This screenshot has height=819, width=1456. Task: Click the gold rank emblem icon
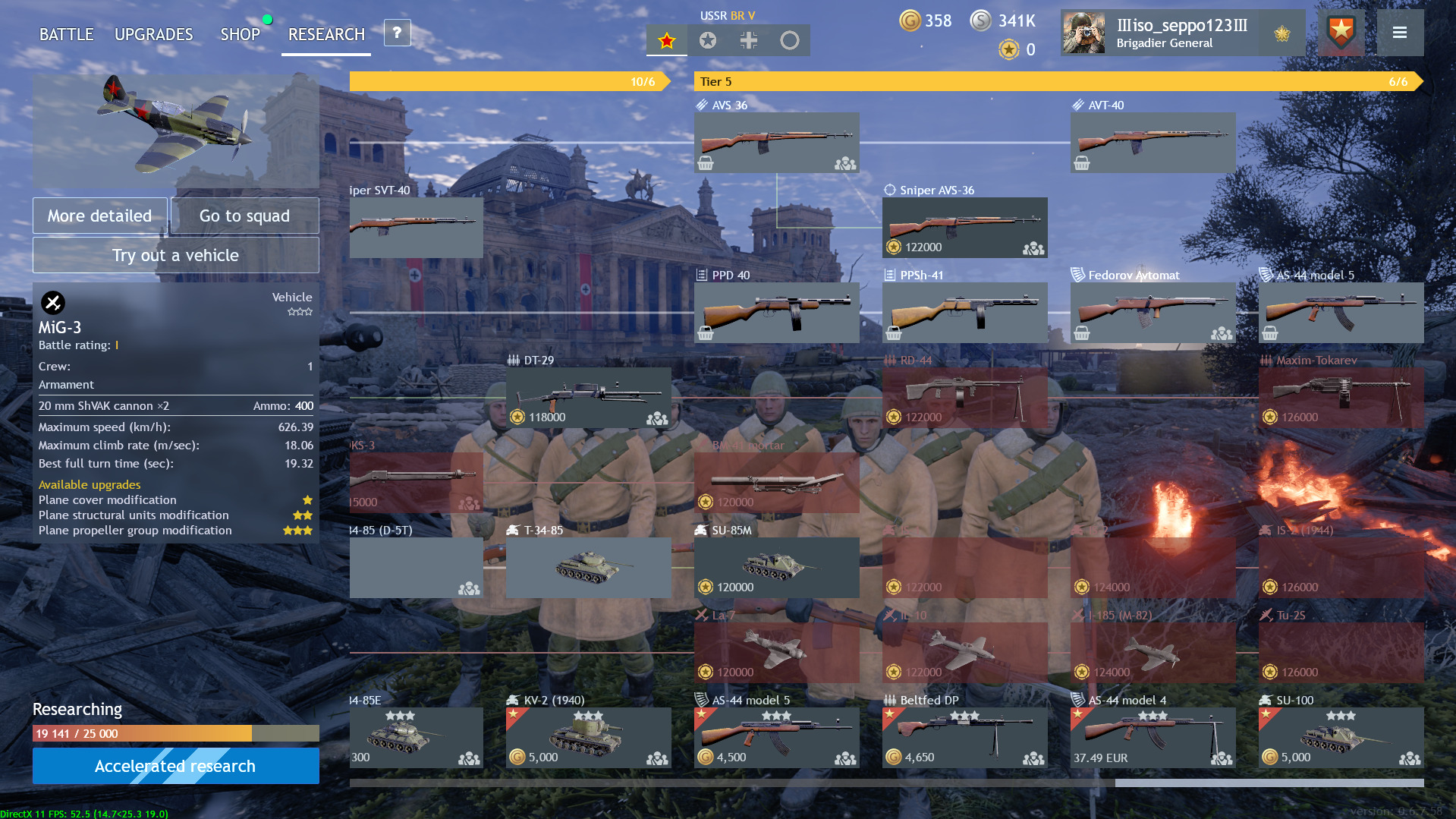1282,33
